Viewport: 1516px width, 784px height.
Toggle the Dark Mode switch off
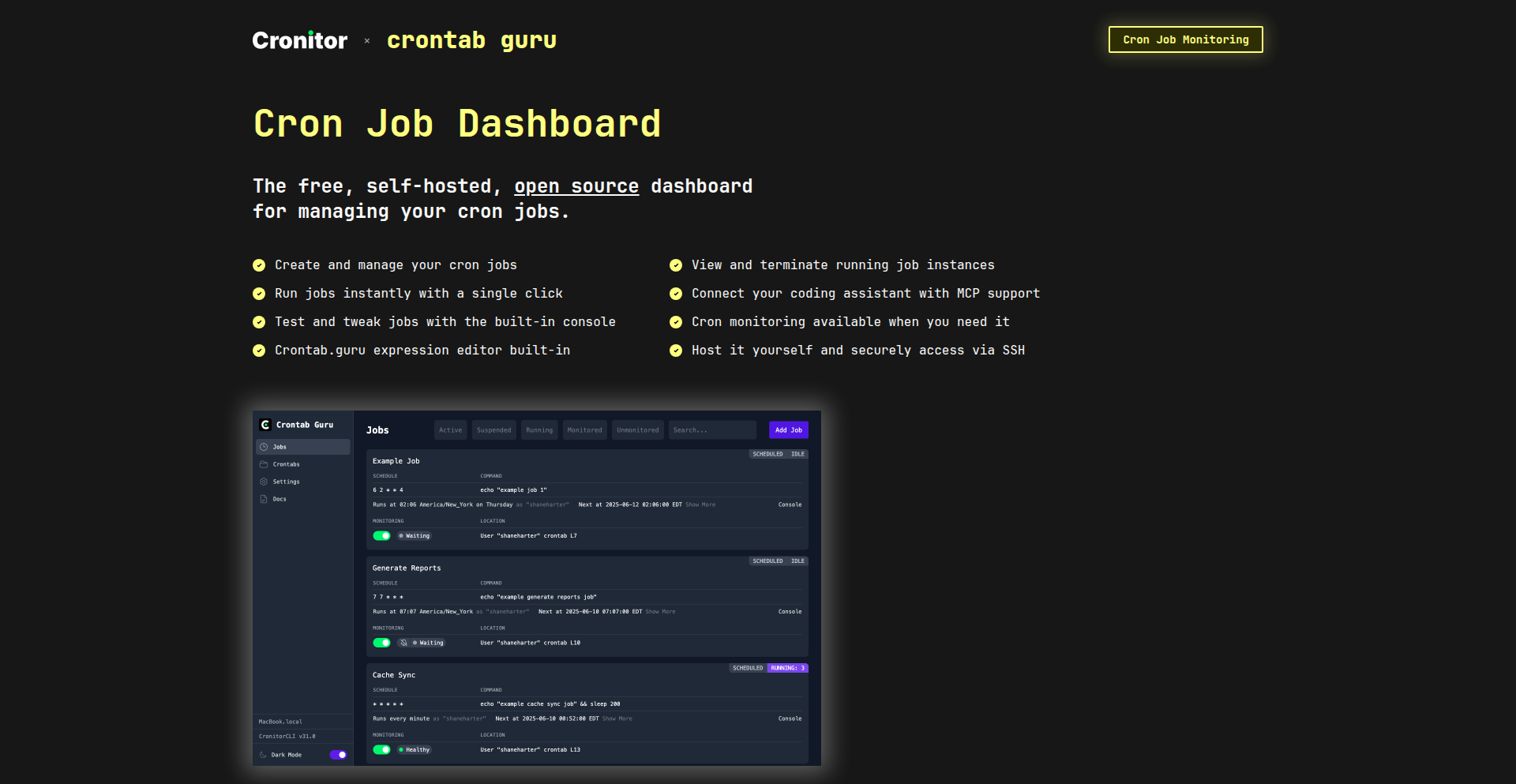click(338, 755)
